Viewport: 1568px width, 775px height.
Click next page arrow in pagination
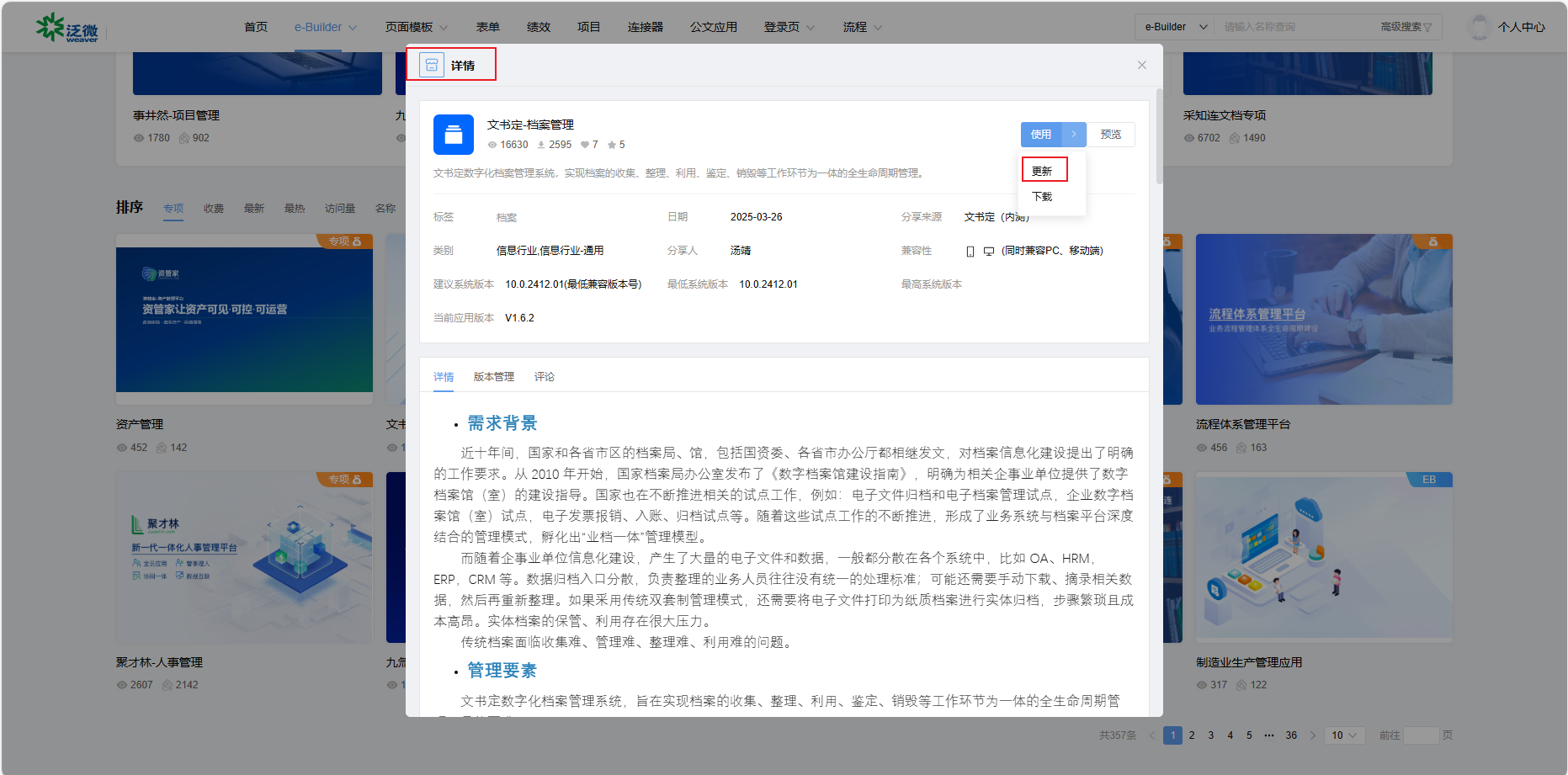click(x=1312, y=735)
